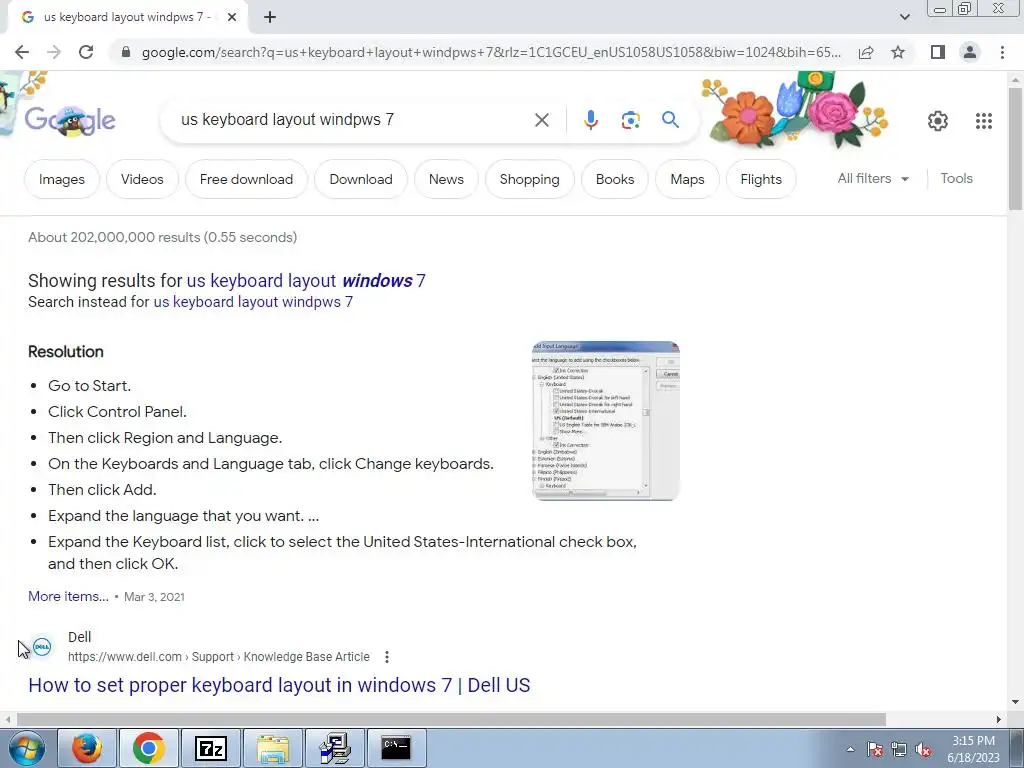
Task: Open corrected 'us keyboard layout windows 7' link
Action: pos(306,281)
